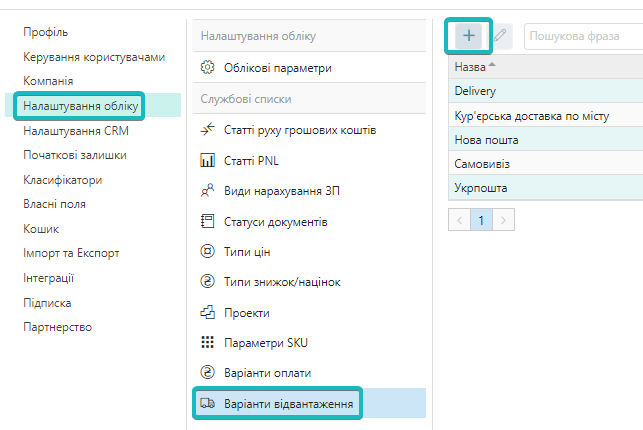The width and height of the screenshot is (643, 430).
Task: Select page 1 in pagination
Action: tap(482, 219)
